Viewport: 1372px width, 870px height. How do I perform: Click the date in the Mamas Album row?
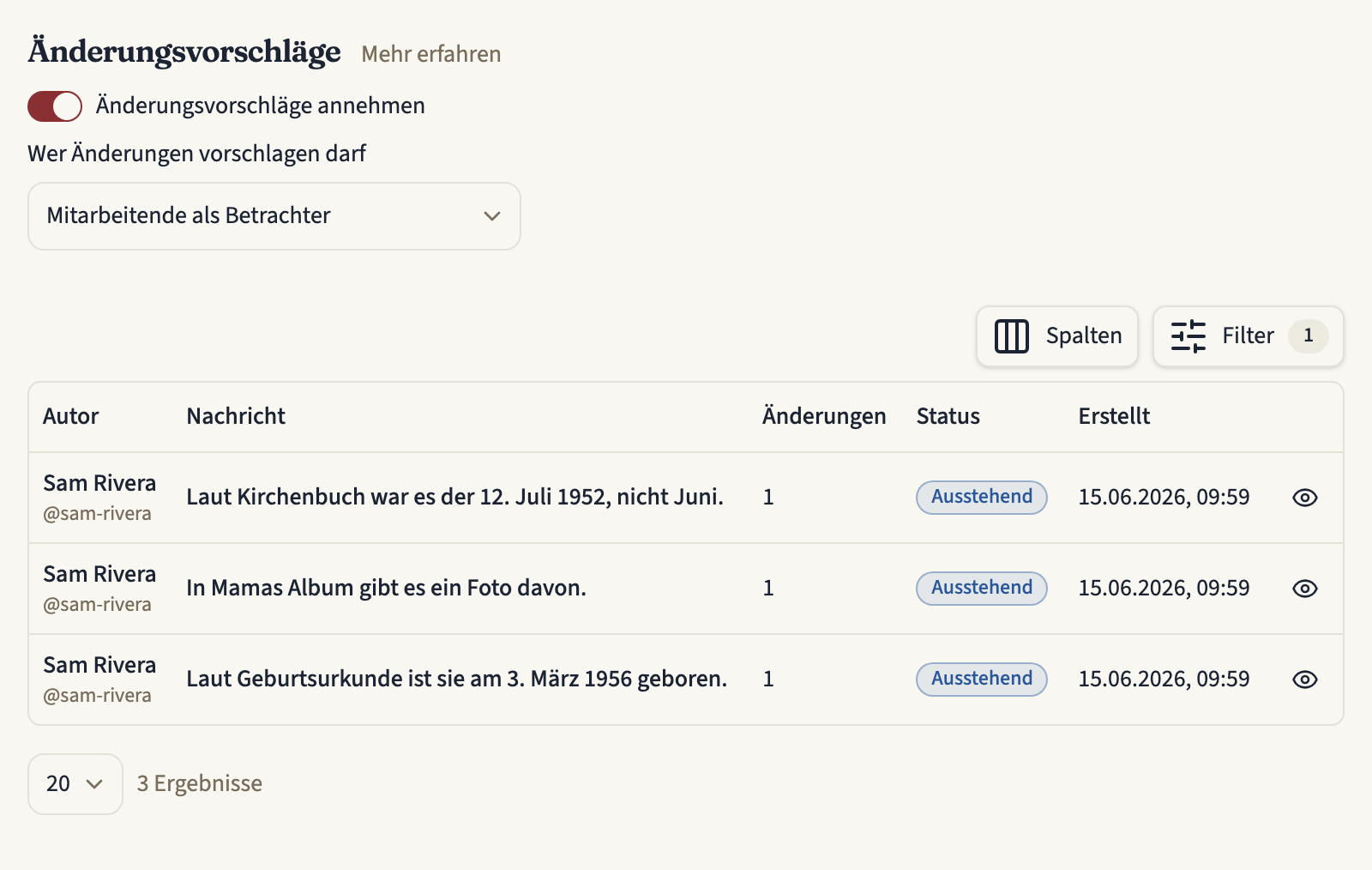[1164, 589]
